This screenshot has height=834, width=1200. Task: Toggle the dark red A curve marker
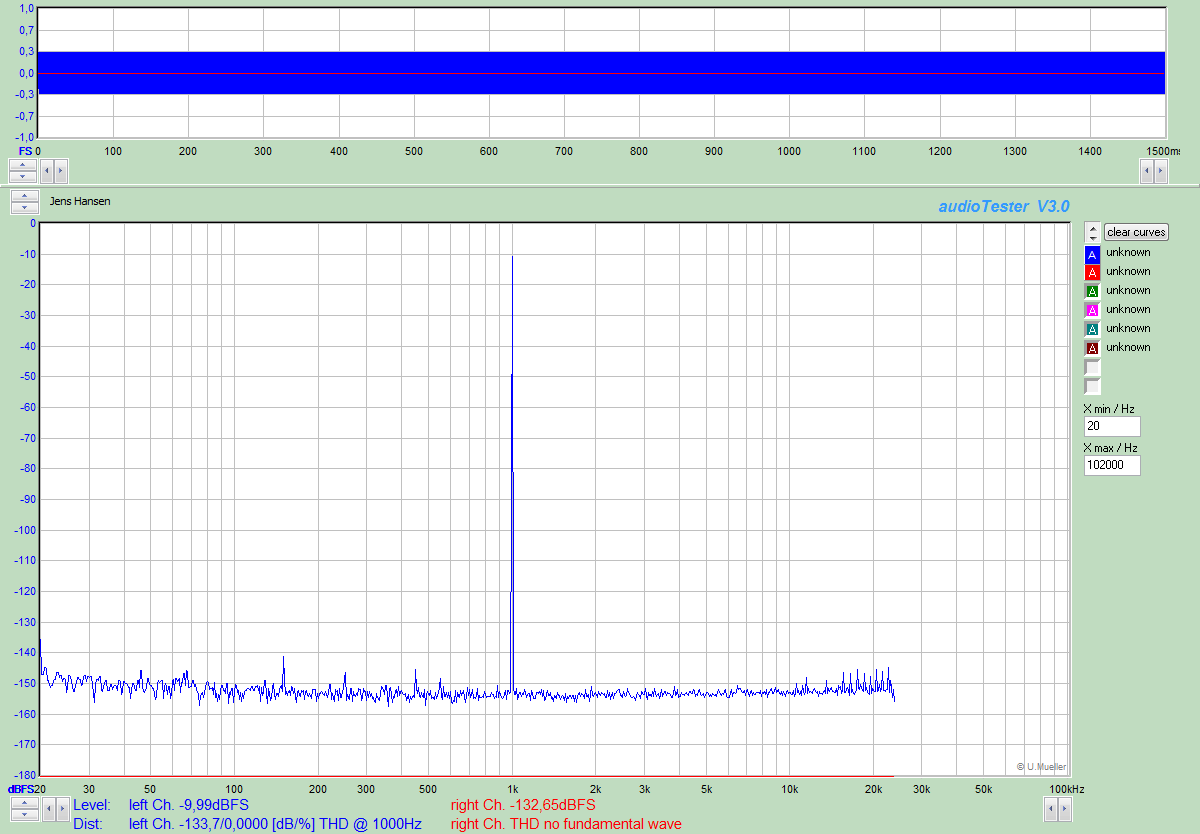coord(1092,348)
